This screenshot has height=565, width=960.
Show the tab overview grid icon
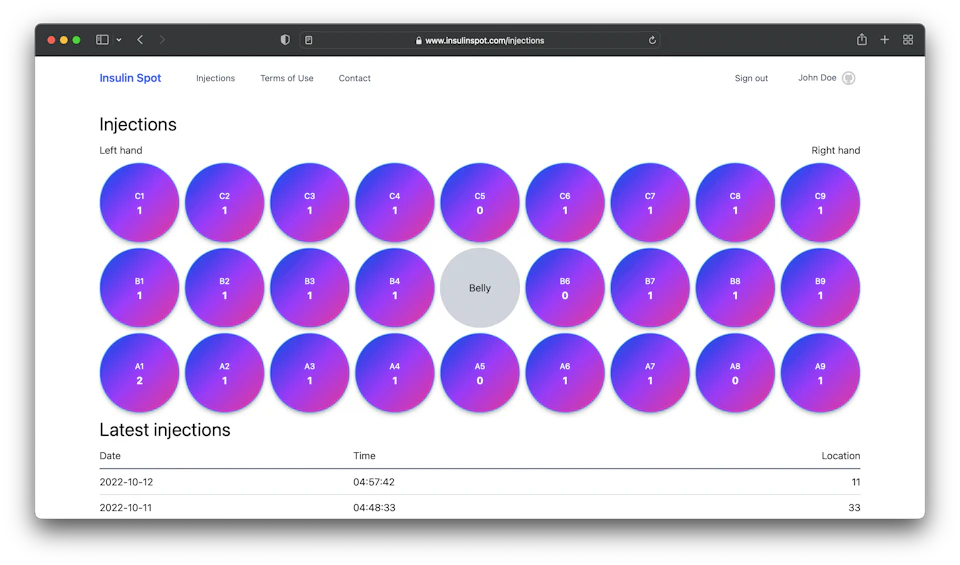point(908,40)
